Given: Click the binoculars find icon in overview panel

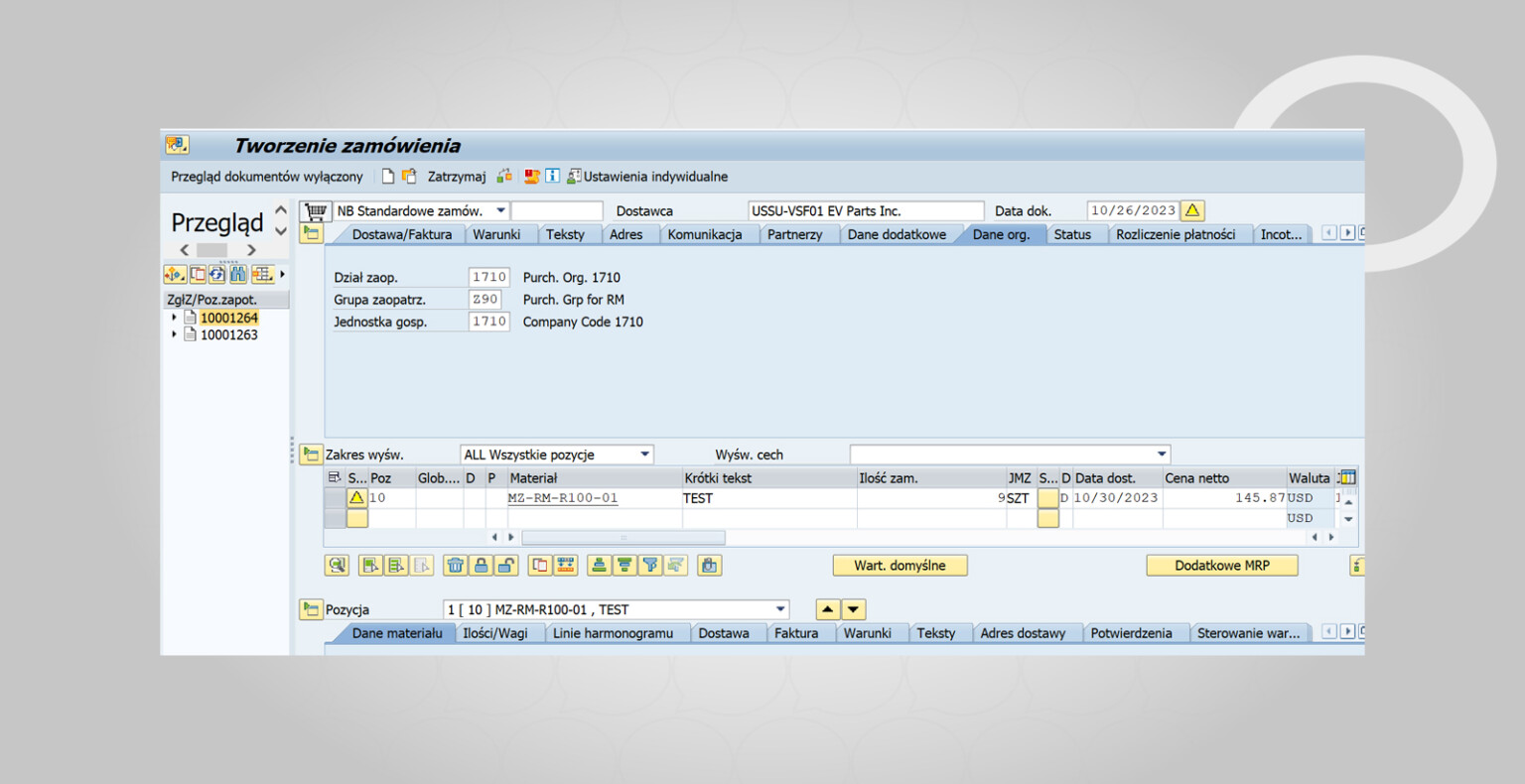Looking at the screenshot, I should 238,274.
